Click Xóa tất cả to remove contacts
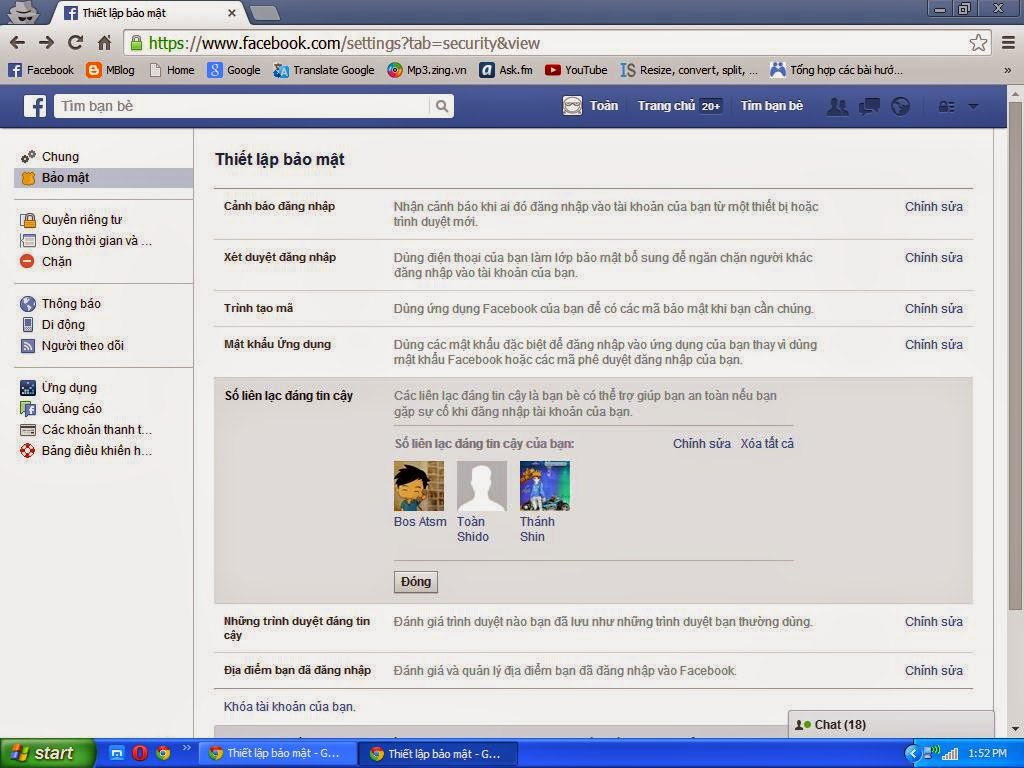The image size is (1024, 768). [767, 443]
